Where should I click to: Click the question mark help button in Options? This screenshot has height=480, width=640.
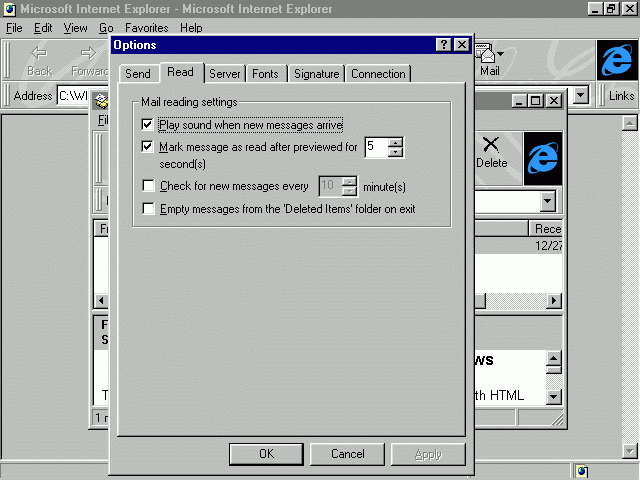pyautogui.click(x=443, y=44)
